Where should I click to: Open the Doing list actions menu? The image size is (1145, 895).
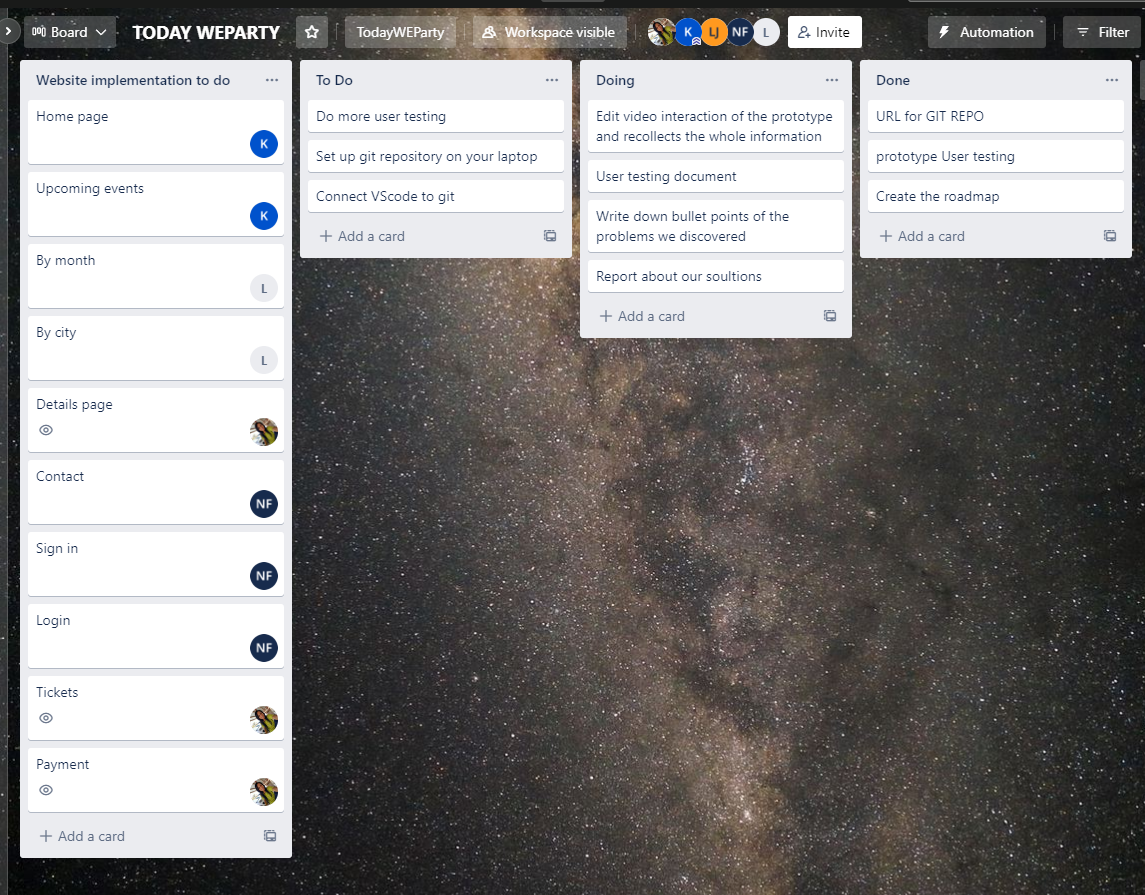click(831, 80)
